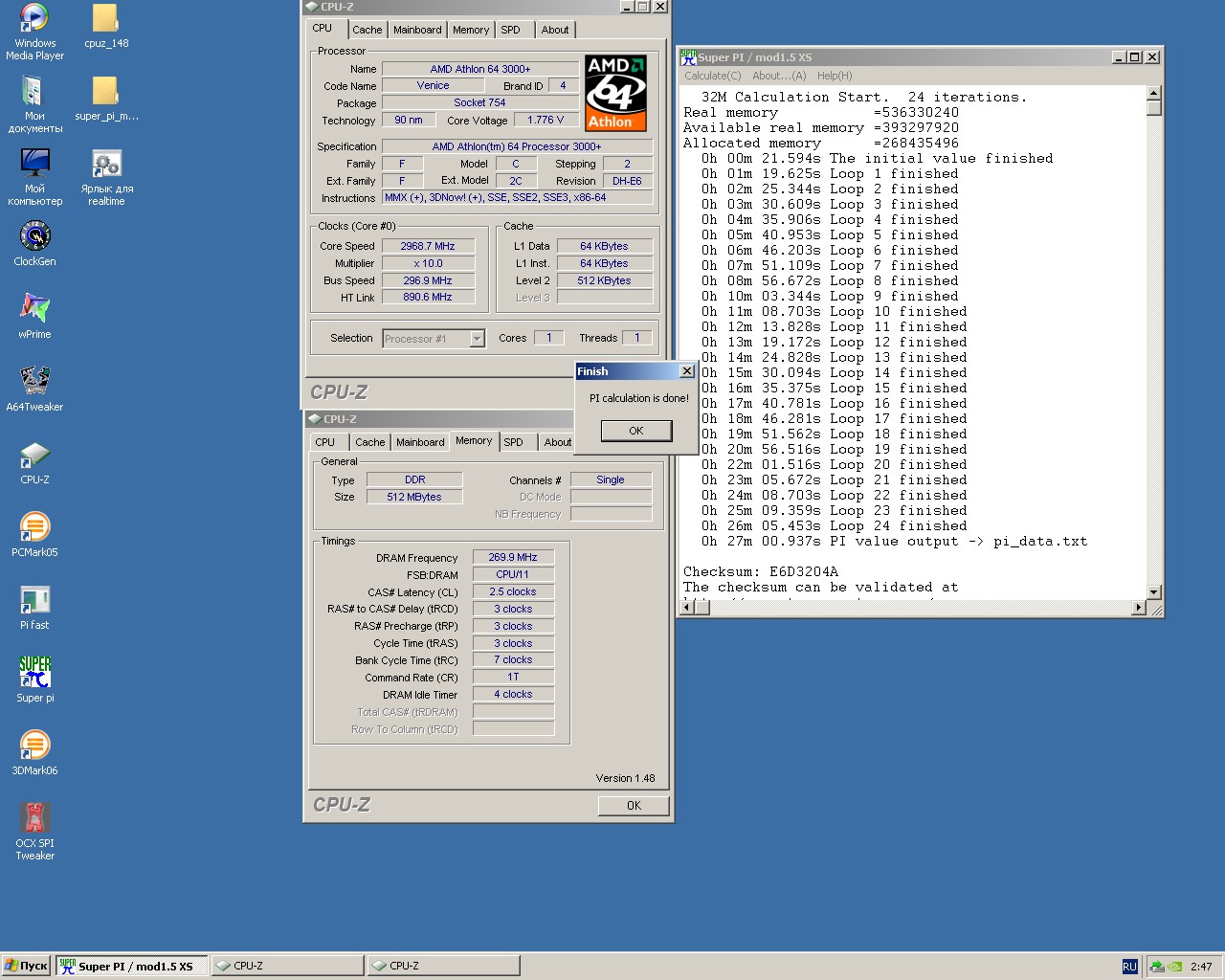1225x980 pixels.
Task: Click the Channels # value Single
Action: pos(611,479)
